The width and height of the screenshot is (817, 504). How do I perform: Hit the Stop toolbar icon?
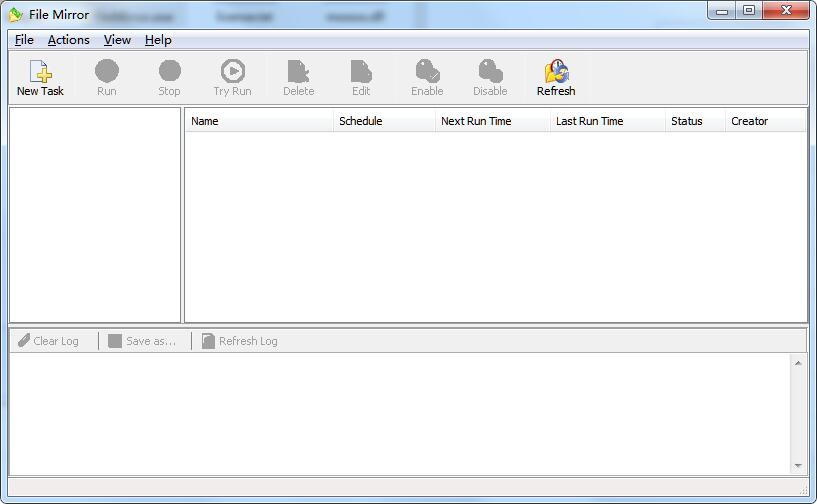pos(169,78)
